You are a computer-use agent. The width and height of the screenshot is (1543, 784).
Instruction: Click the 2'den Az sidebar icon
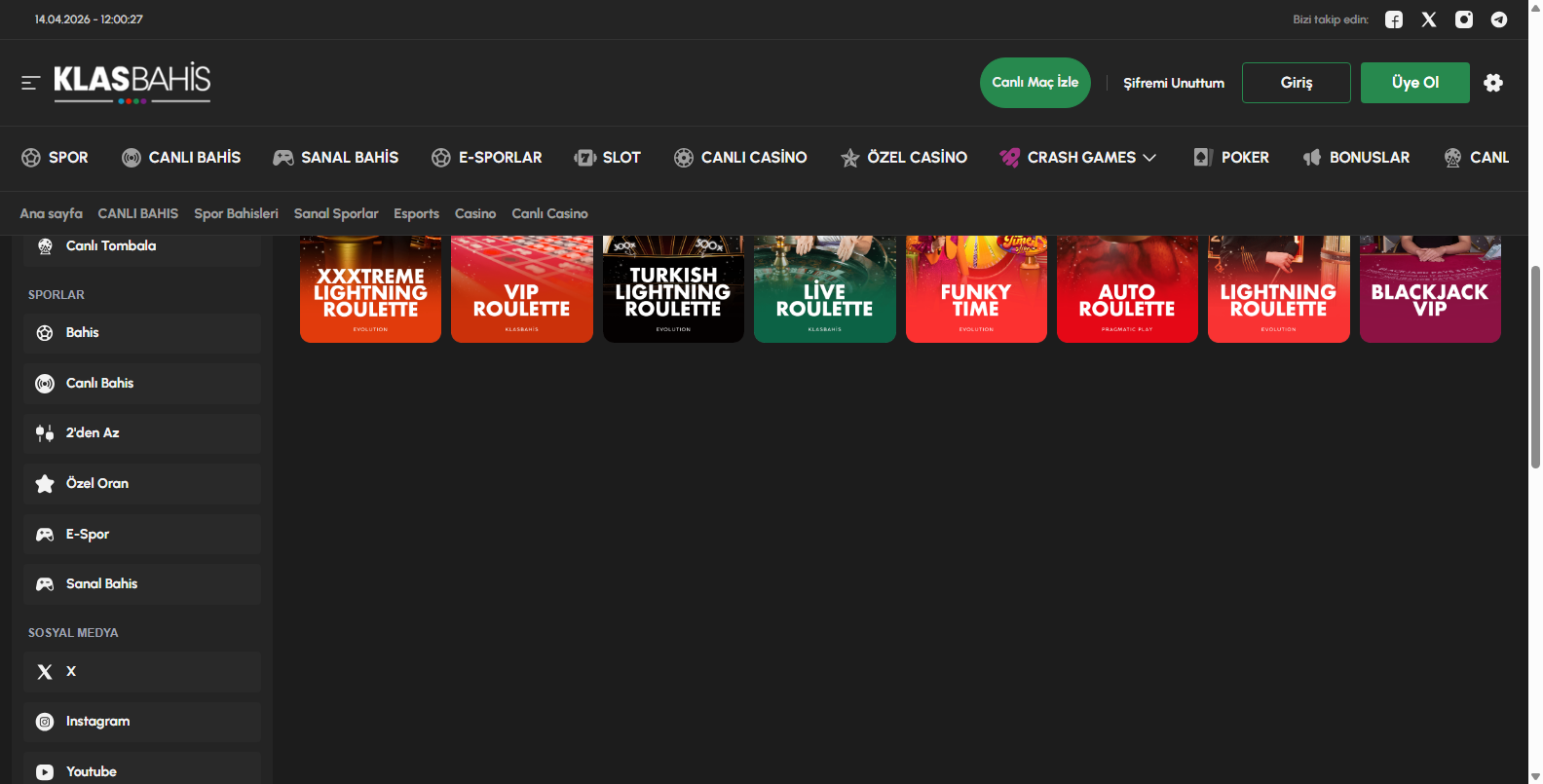pos(45,433)
